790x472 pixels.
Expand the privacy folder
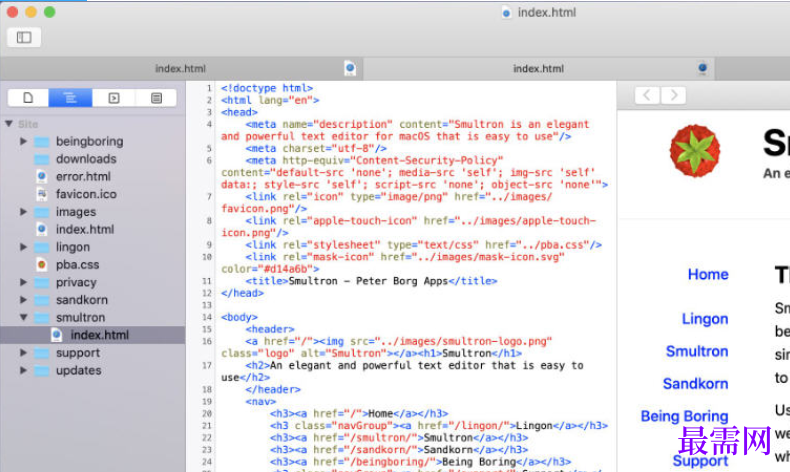pyautogui.click(x=23, y=283)
